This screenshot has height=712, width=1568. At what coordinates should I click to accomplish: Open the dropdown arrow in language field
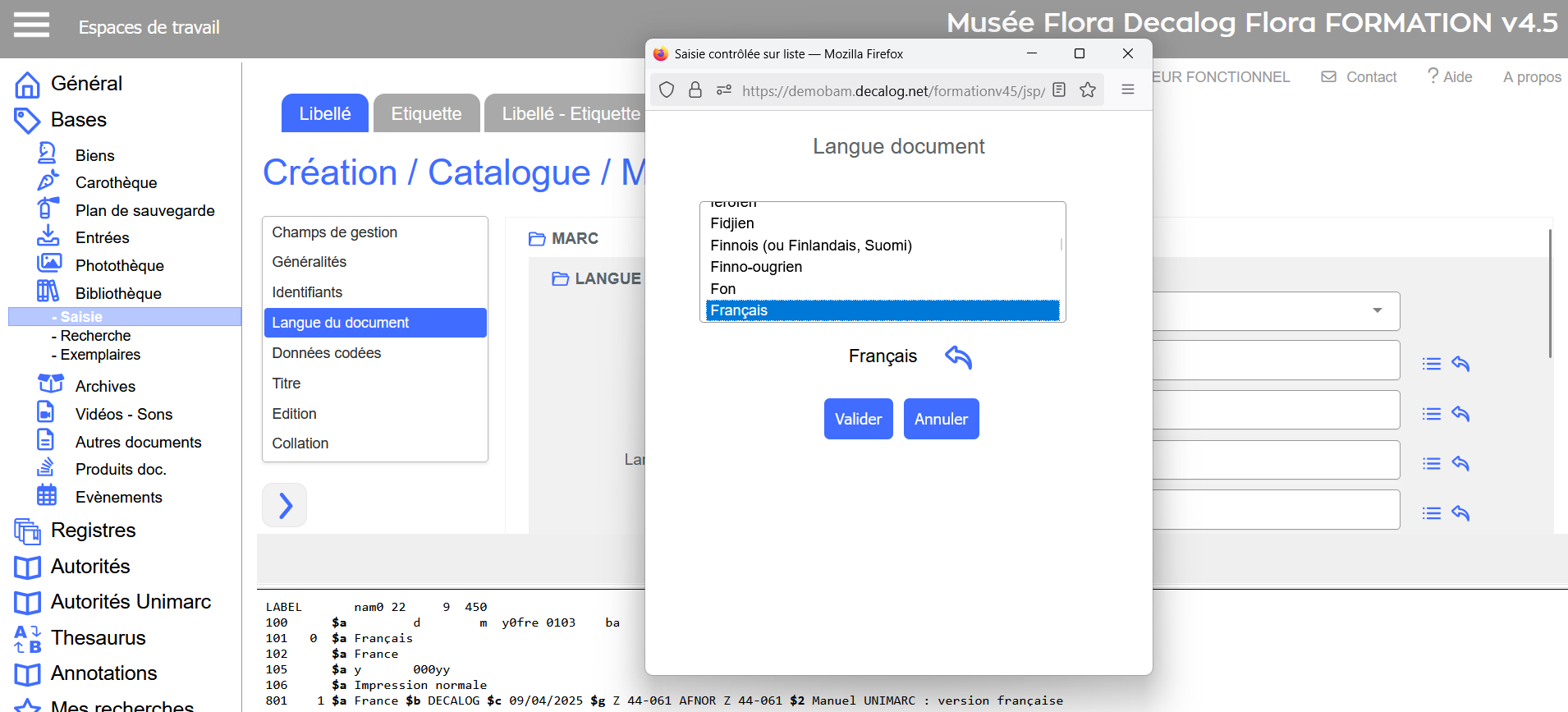[1377, 310]
